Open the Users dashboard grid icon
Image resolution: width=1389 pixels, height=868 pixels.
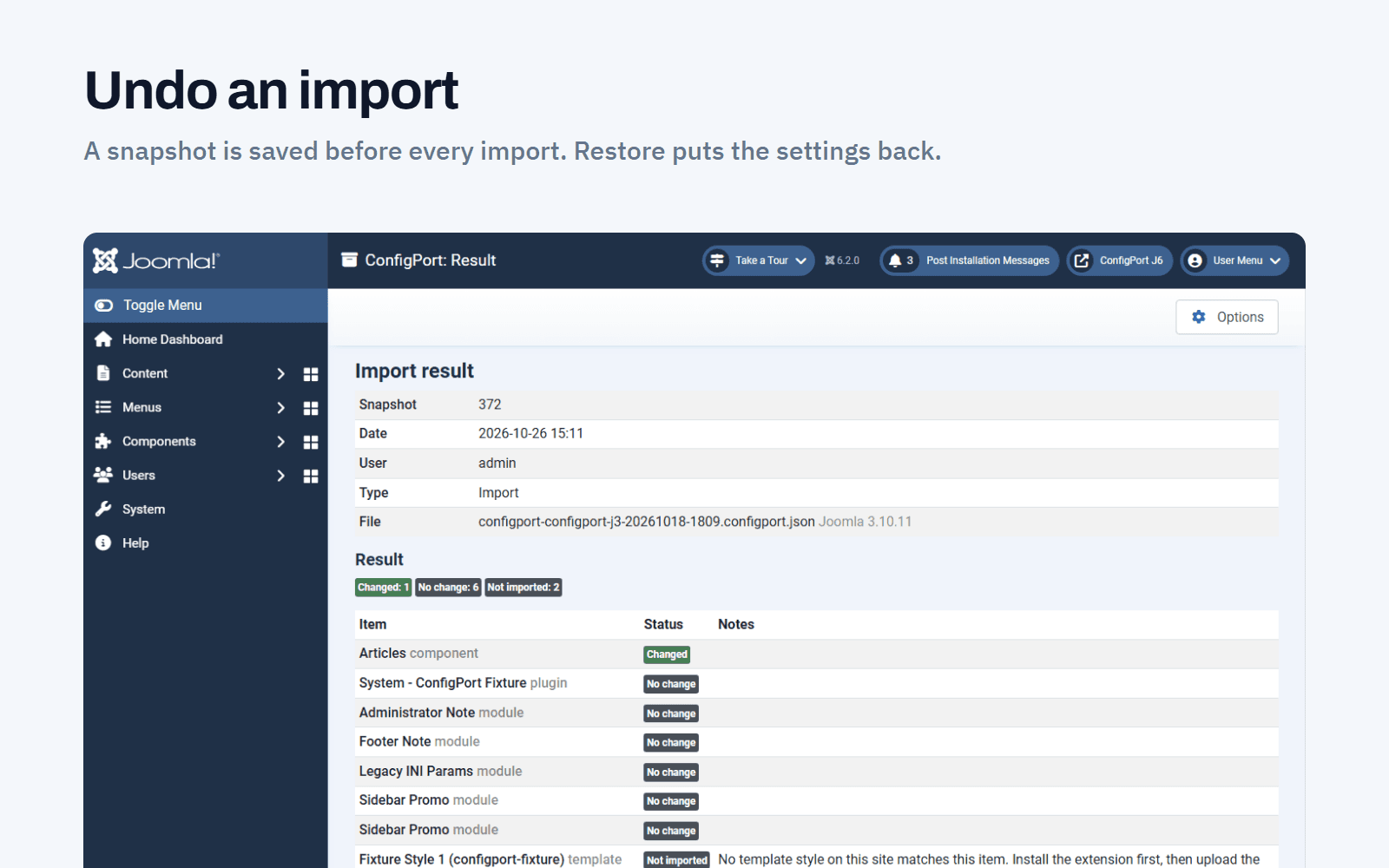pos(311,476)
